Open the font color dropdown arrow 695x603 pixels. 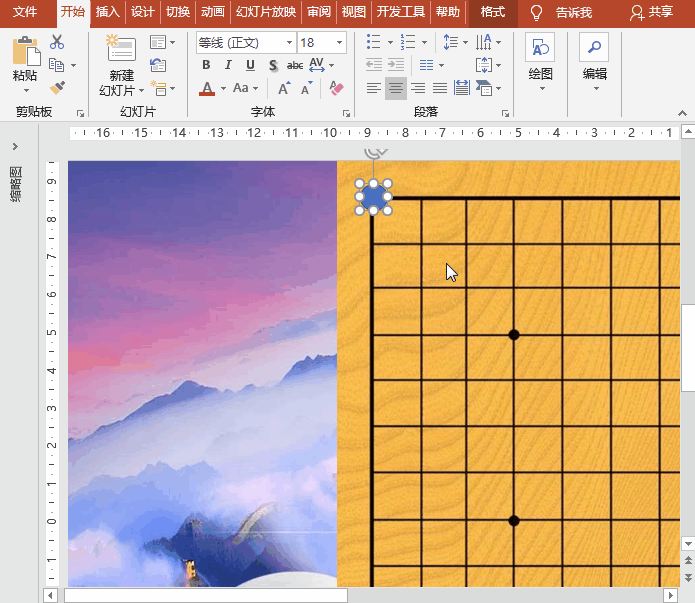click(x=223, y=89)
